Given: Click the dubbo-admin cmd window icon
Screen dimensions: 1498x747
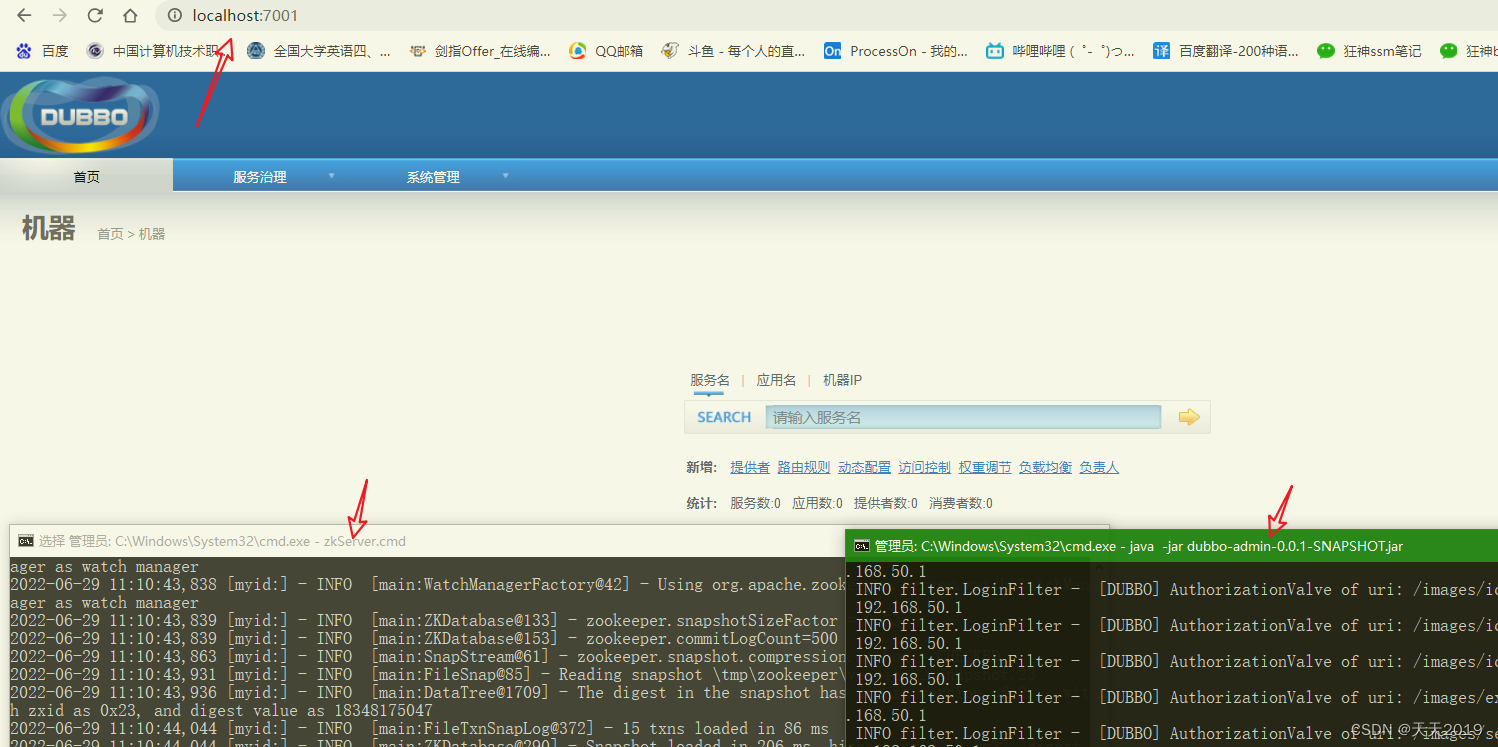Looking at the screenshot, I should coord(861,546).
